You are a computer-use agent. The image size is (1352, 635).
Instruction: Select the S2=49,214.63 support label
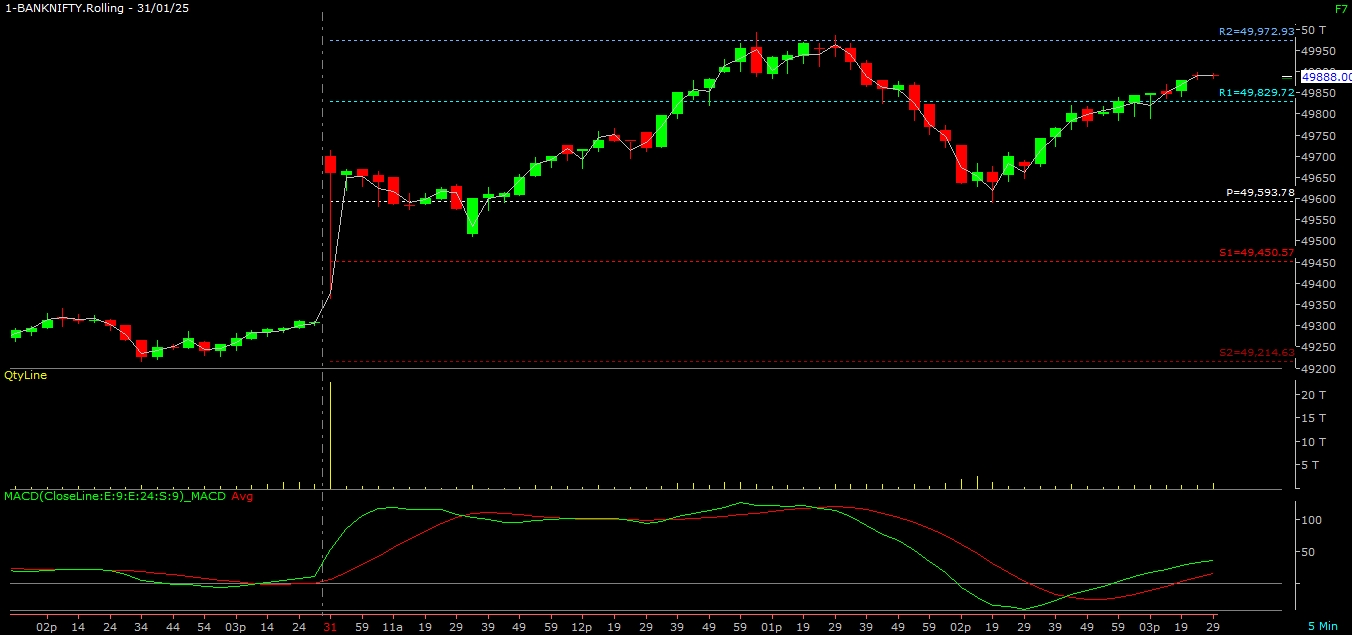[1257, 352]
